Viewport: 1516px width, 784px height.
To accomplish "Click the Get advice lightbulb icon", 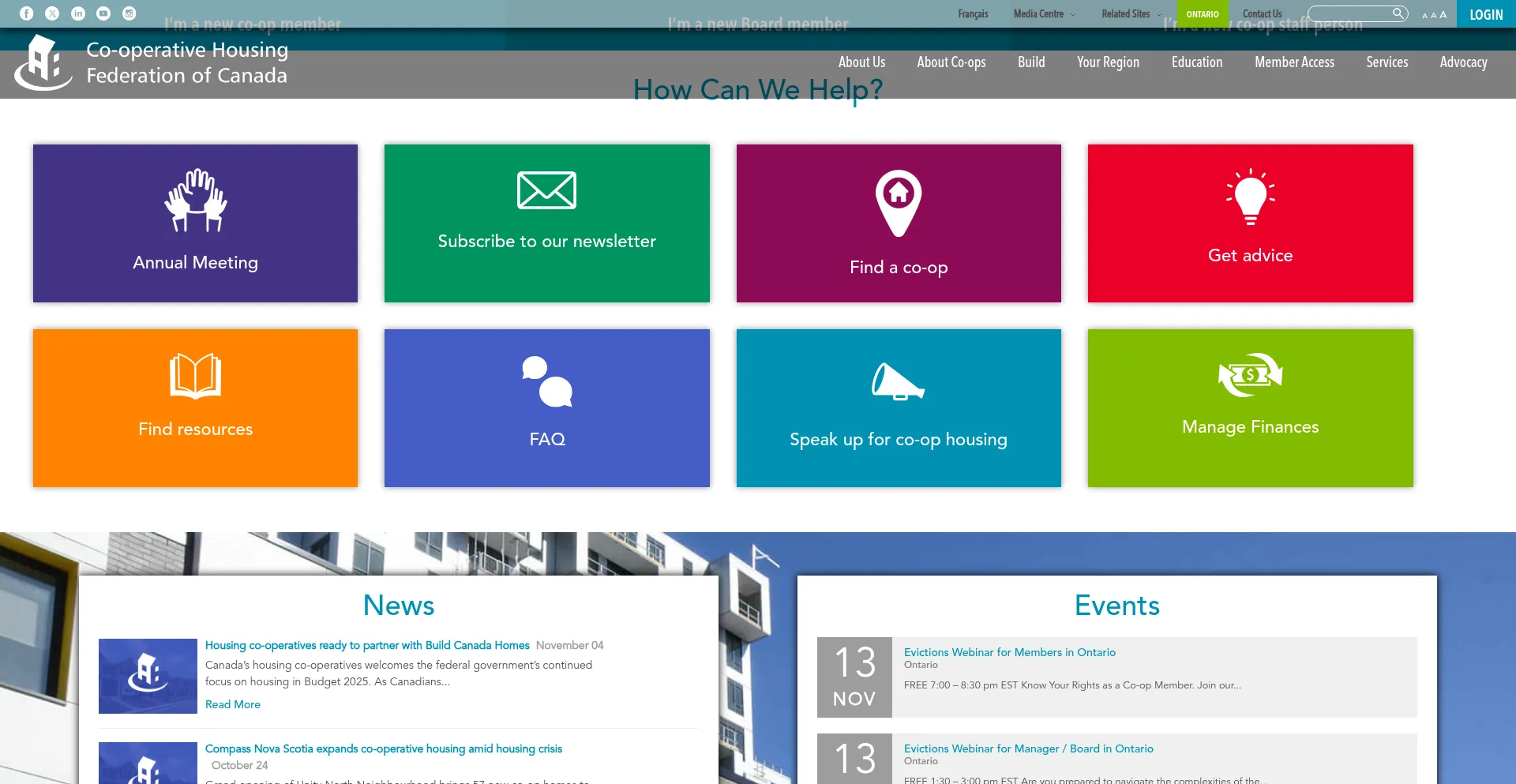I will pos(1250,197).
